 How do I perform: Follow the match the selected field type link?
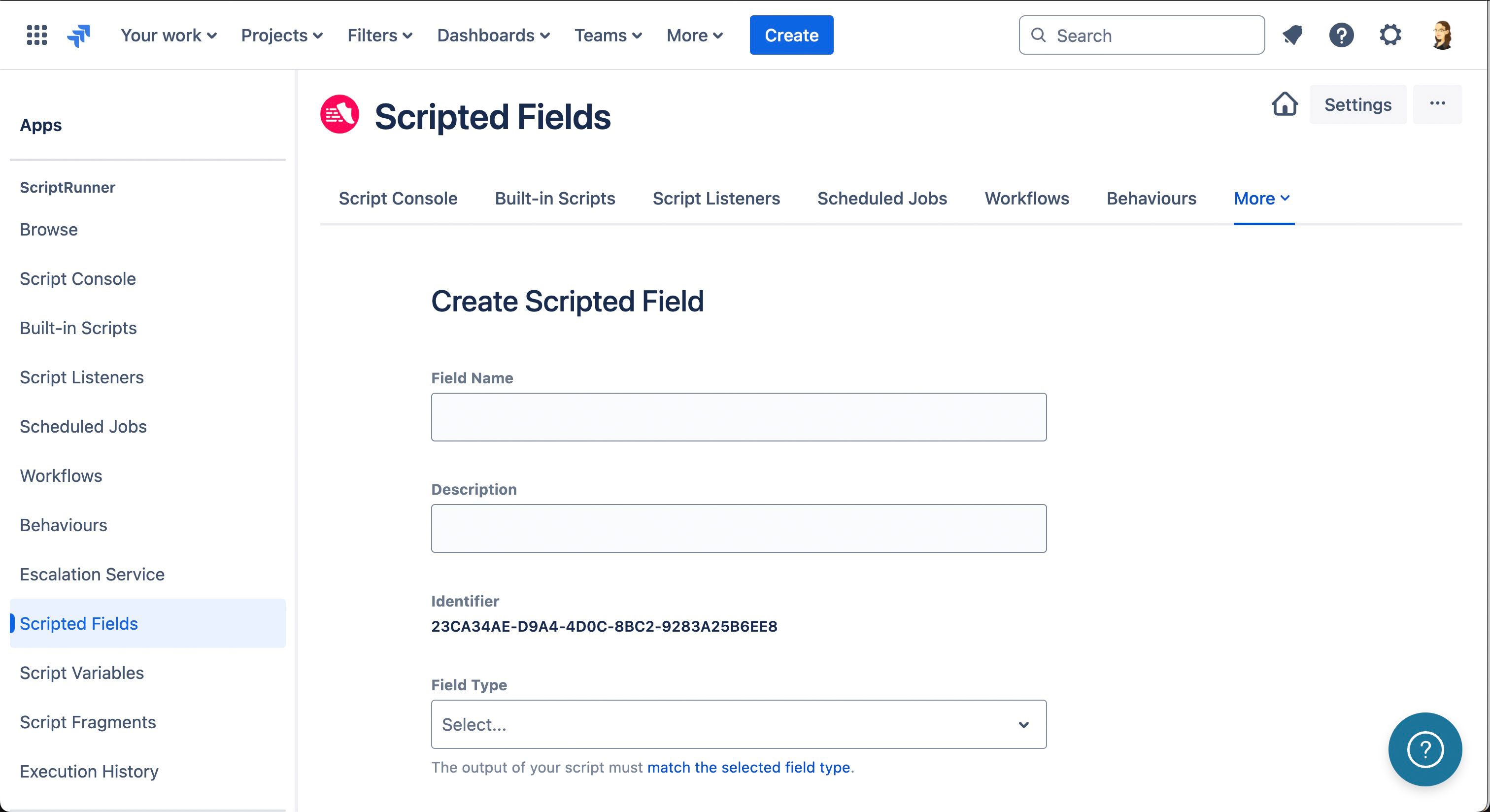(x=748, y=767)
